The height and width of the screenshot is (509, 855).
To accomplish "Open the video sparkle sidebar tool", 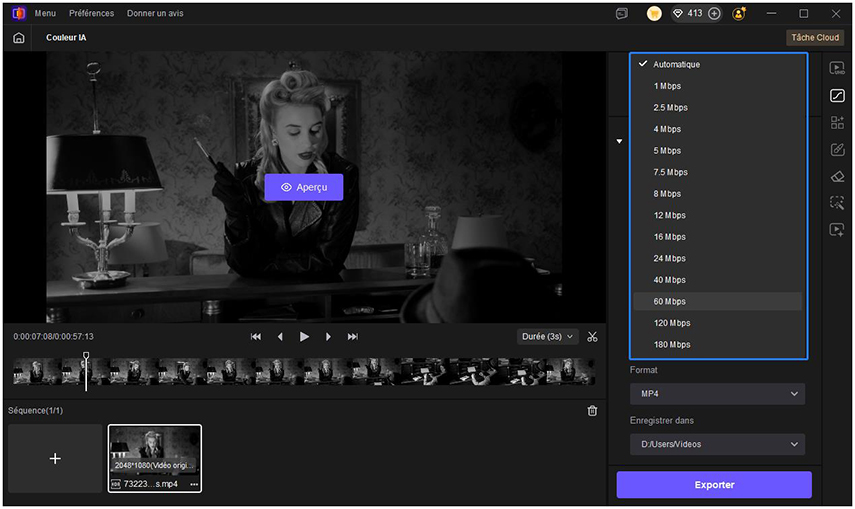I will tap(837, 230).
